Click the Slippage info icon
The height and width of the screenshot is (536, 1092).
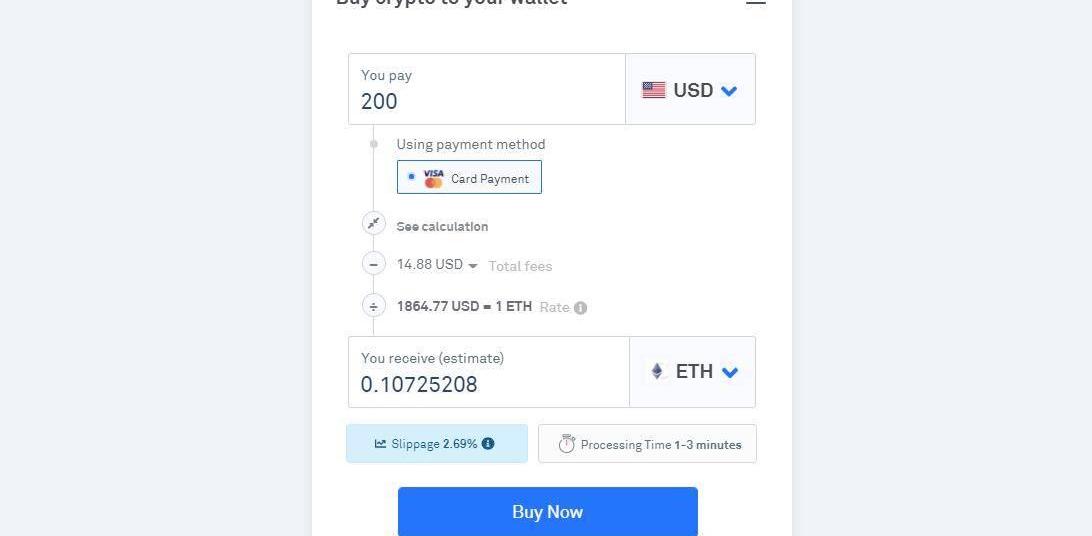point(488,444)
